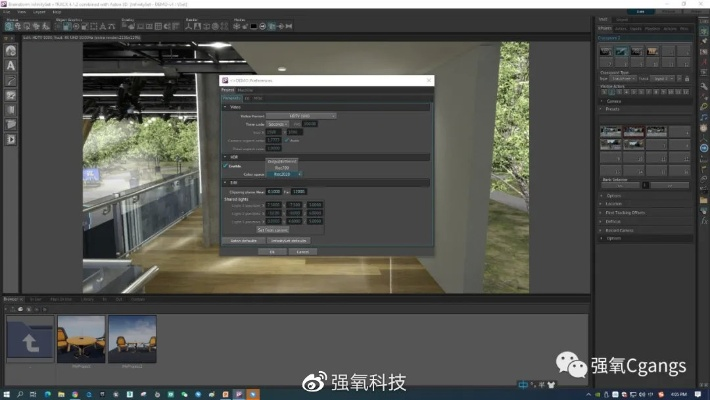Expand the Location section
710x400 pixels.
(602, 204)
